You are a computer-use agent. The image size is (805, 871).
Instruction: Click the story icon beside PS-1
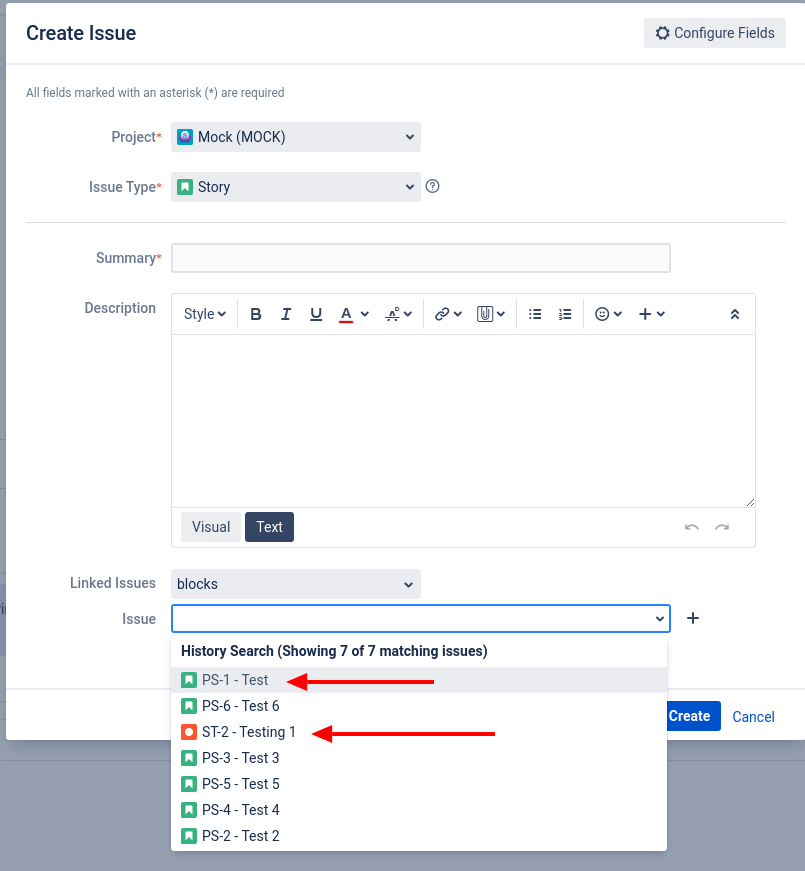(x=189, y=680)
